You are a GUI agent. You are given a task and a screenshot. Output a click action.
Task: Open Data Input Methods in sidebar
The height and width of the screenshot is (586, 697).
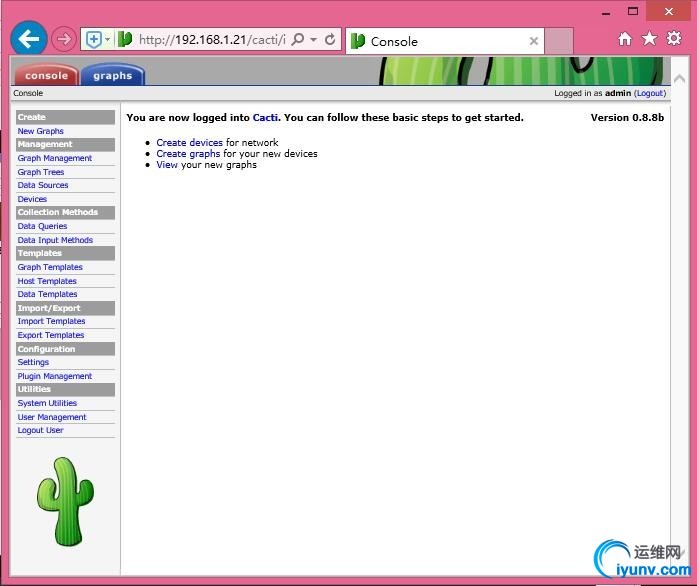coord(55,240)
